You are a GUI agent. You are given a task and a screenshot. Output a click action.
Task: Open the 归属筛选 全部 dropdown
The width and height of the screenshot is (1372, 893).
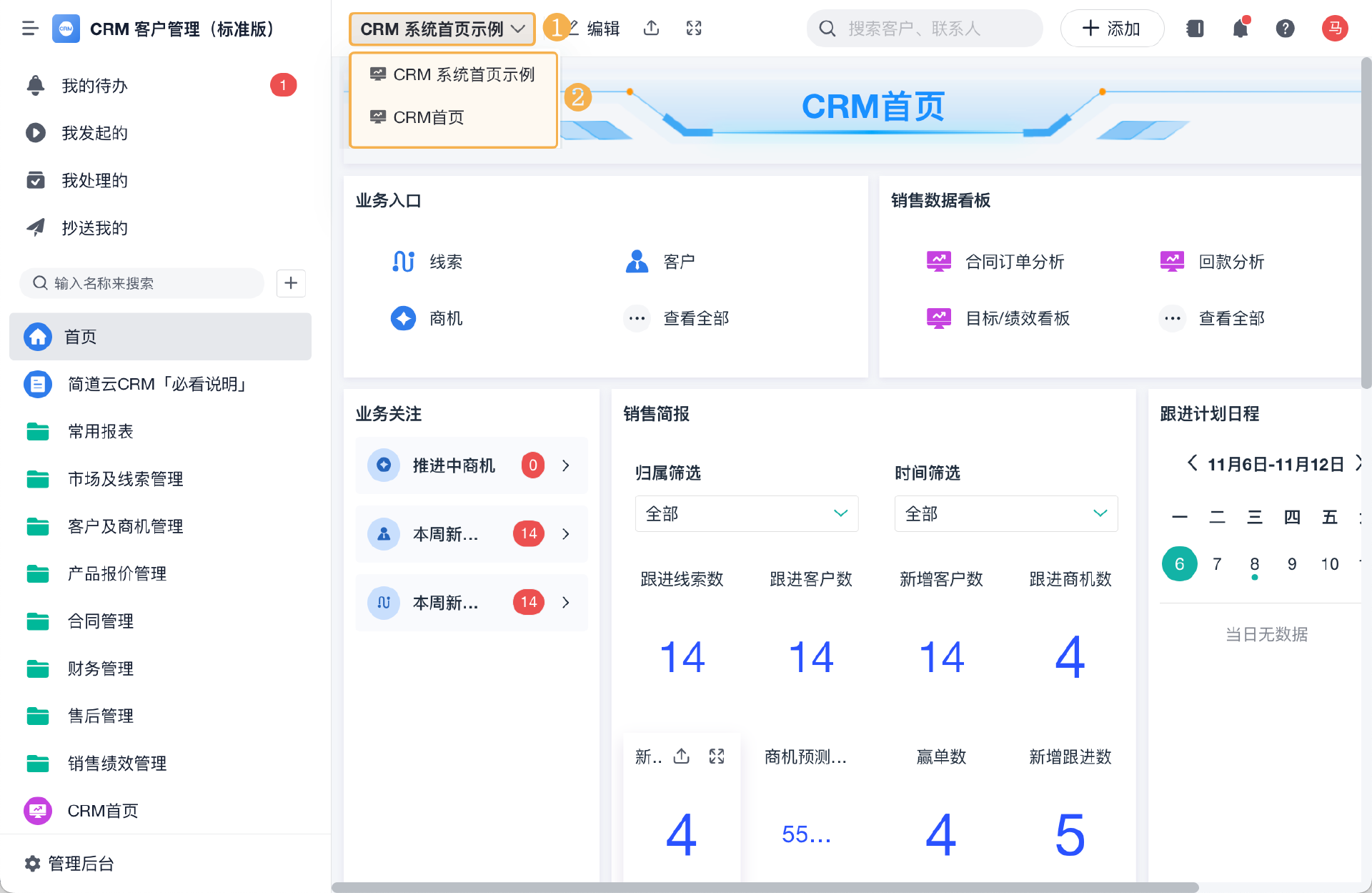[746, 513]
